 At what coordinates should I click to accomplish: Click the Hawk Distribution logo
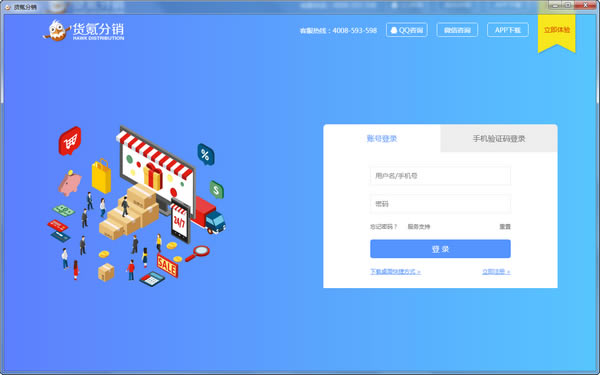pyautogui.click(x=84, y=30)
